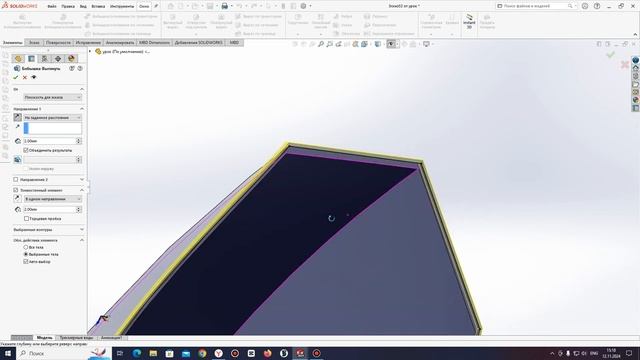Open File Explorer task pane icon
640x360 pixels.
point(636,84)
